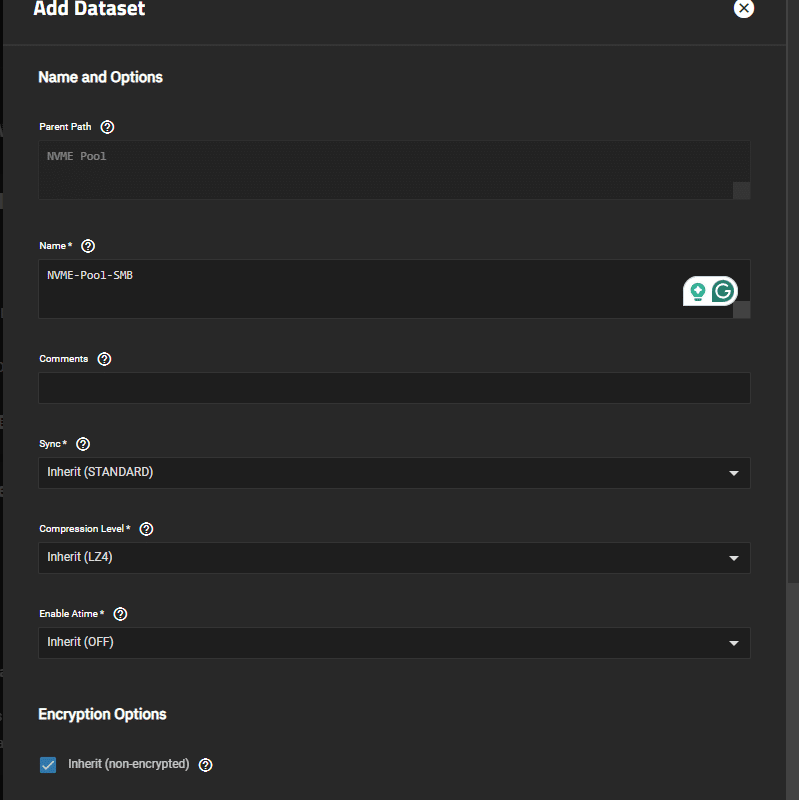This screenshot has height=800, width=799.
Task: Click the Grammarly G icon
Action: [723, 291]
